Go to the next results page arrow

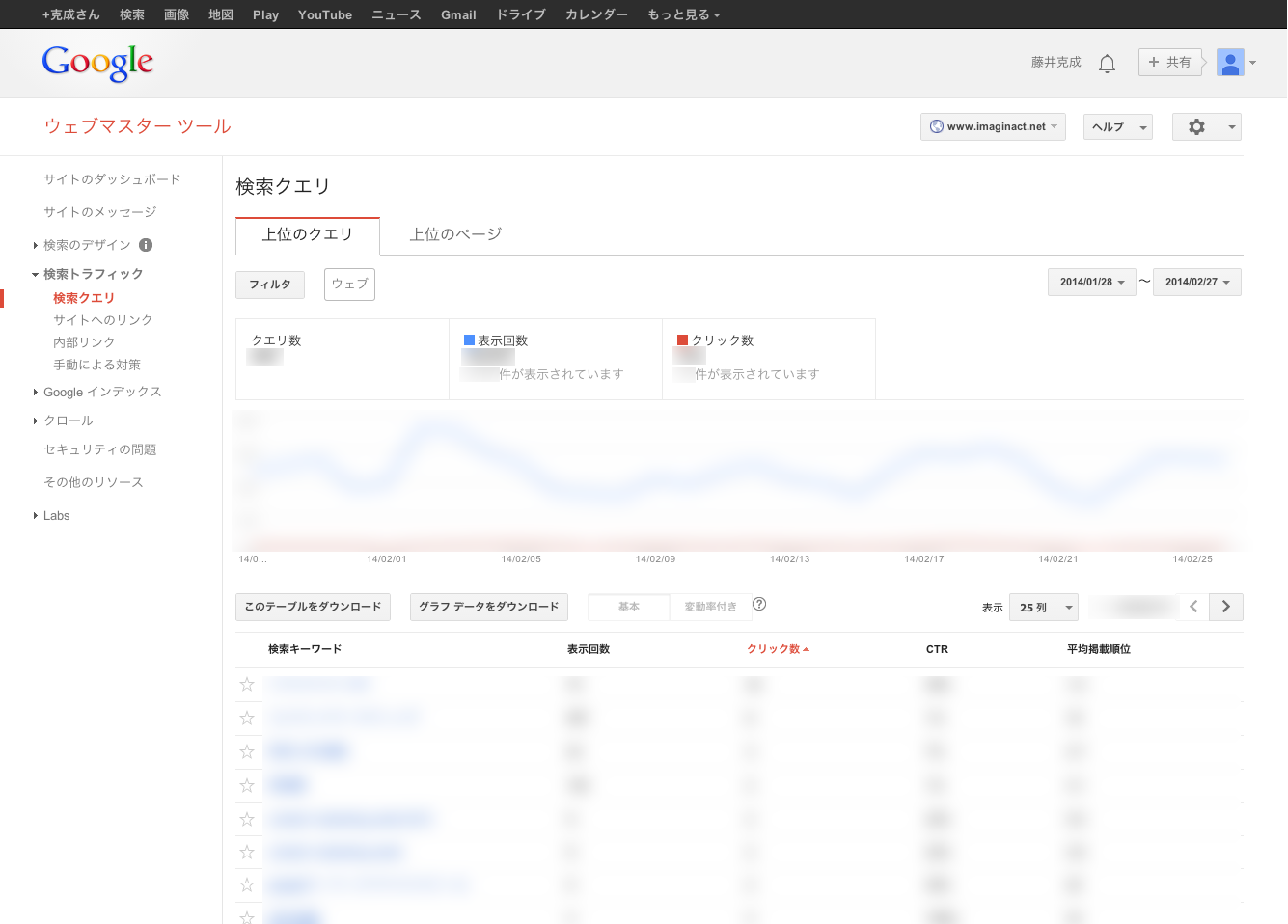1226,607
